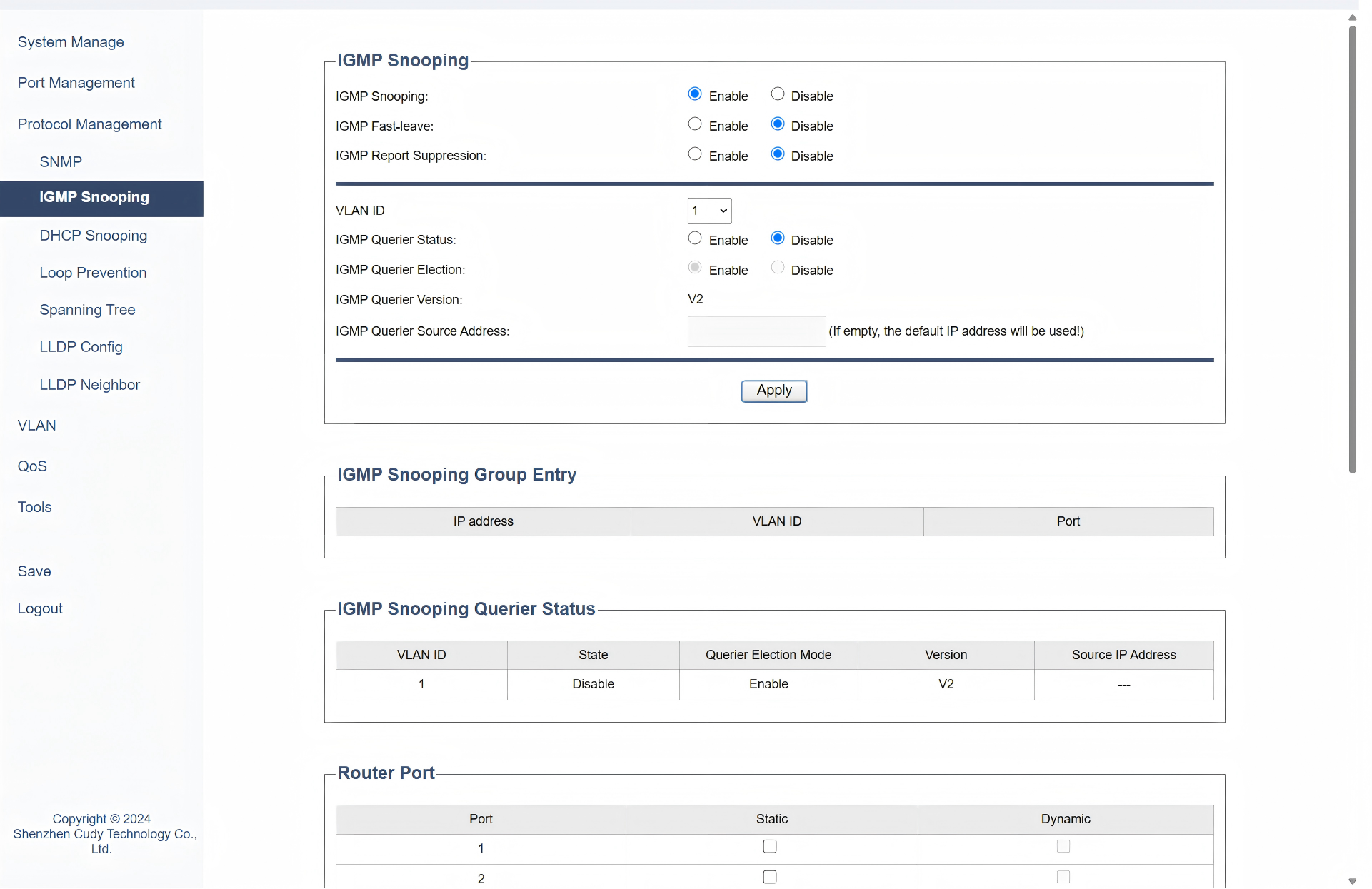This screenshot has width=1372, height=889.
Task: Expand System Manage menu section
Action: pos(71,42)
